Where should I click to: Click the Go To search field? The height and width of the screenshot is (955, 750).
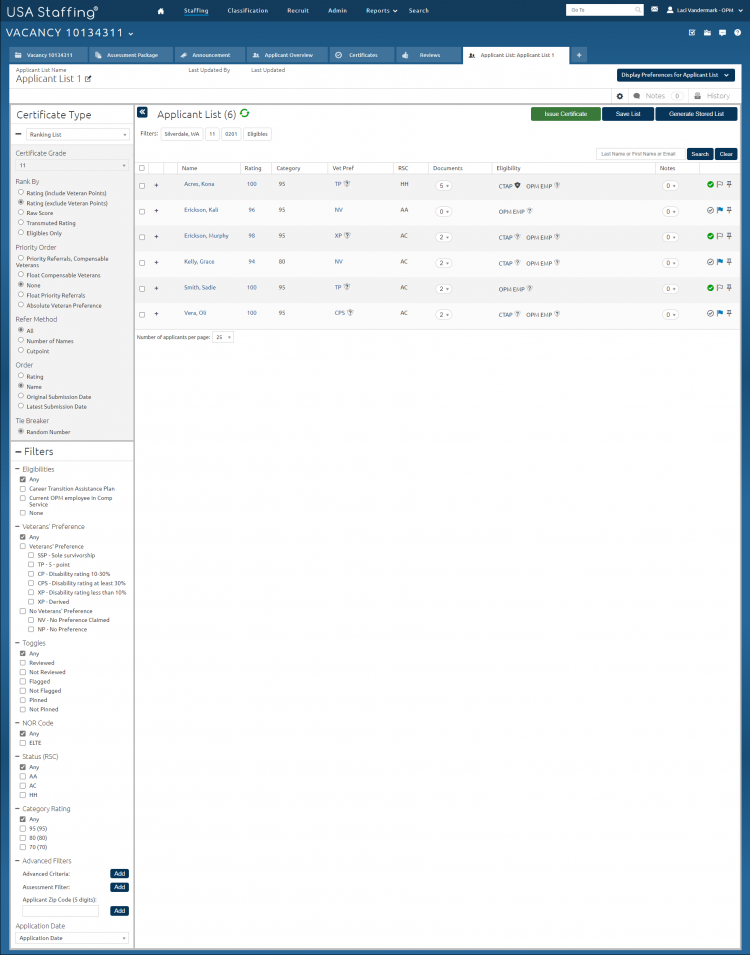[604, 10]
